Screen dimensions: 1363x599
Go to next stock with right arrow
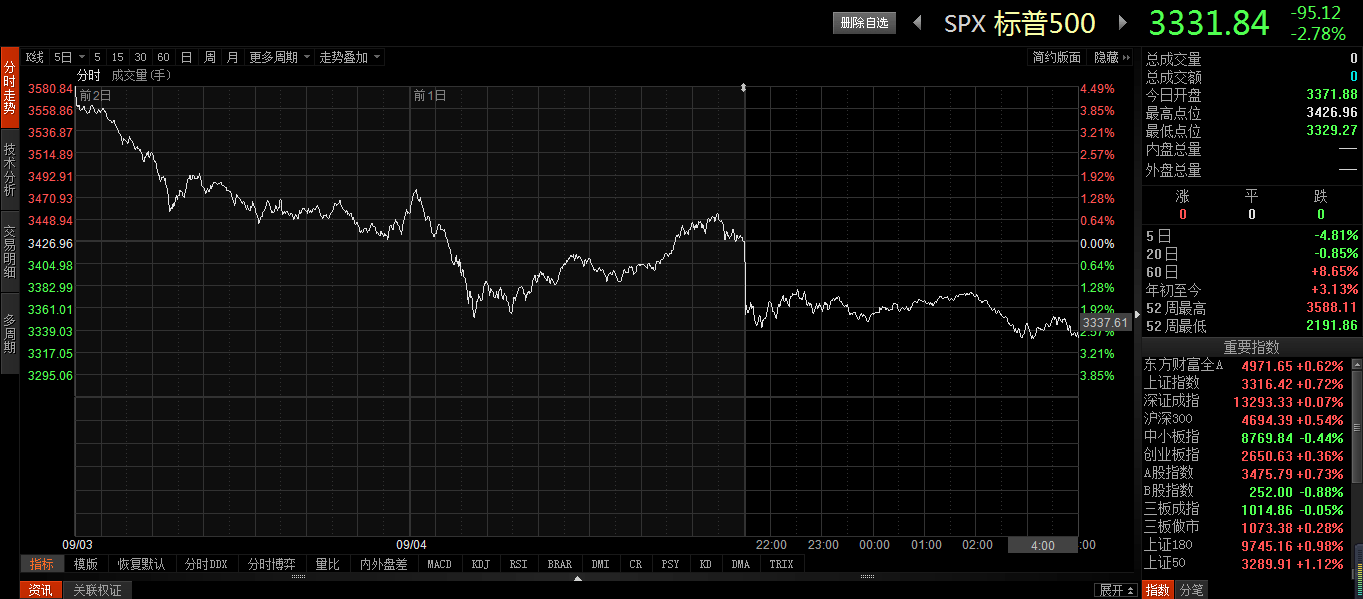pos(1122,22)
